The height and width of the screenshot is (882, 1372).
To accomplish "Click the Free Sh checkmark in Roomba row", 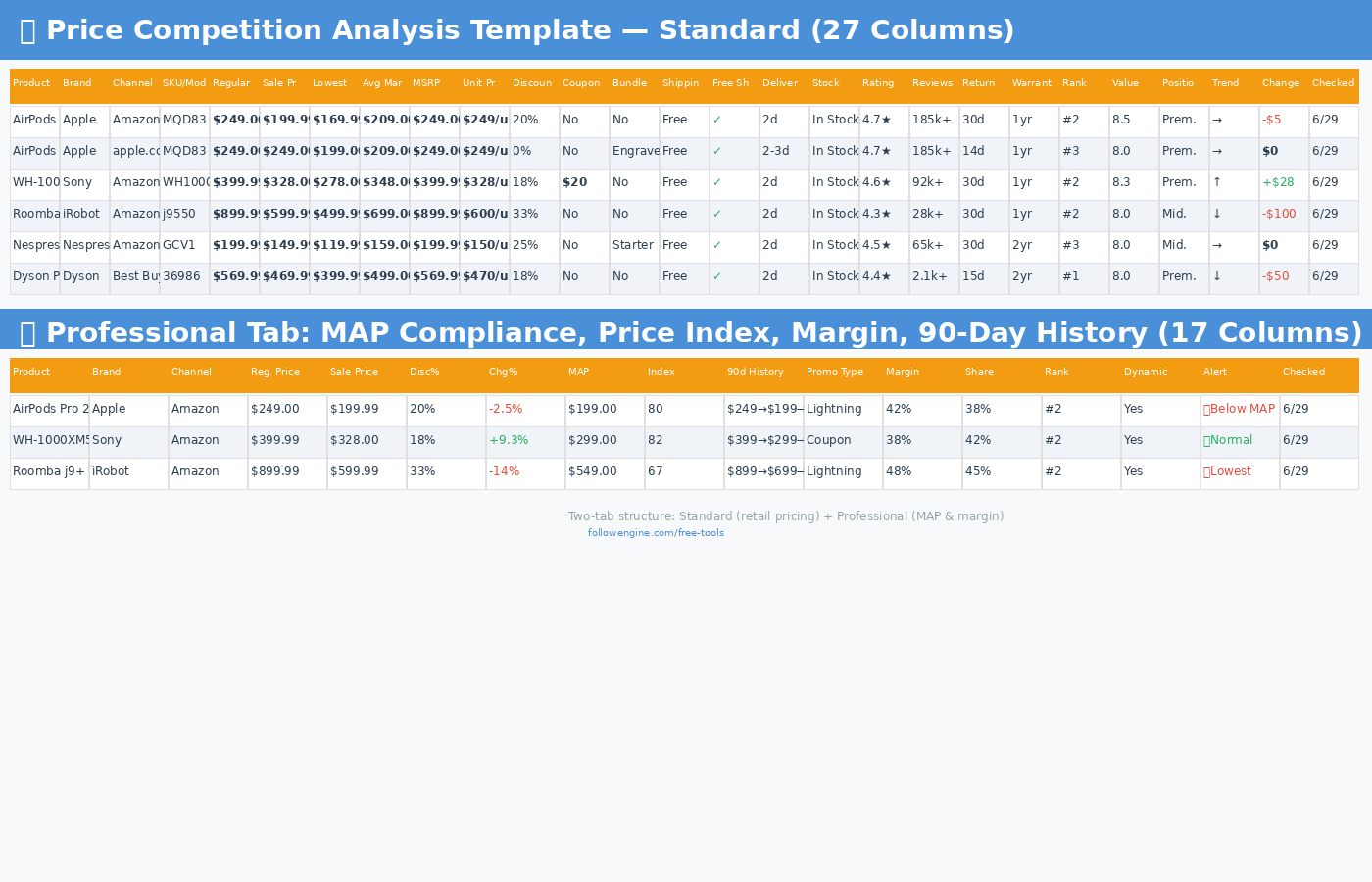I will click(716, 215).
